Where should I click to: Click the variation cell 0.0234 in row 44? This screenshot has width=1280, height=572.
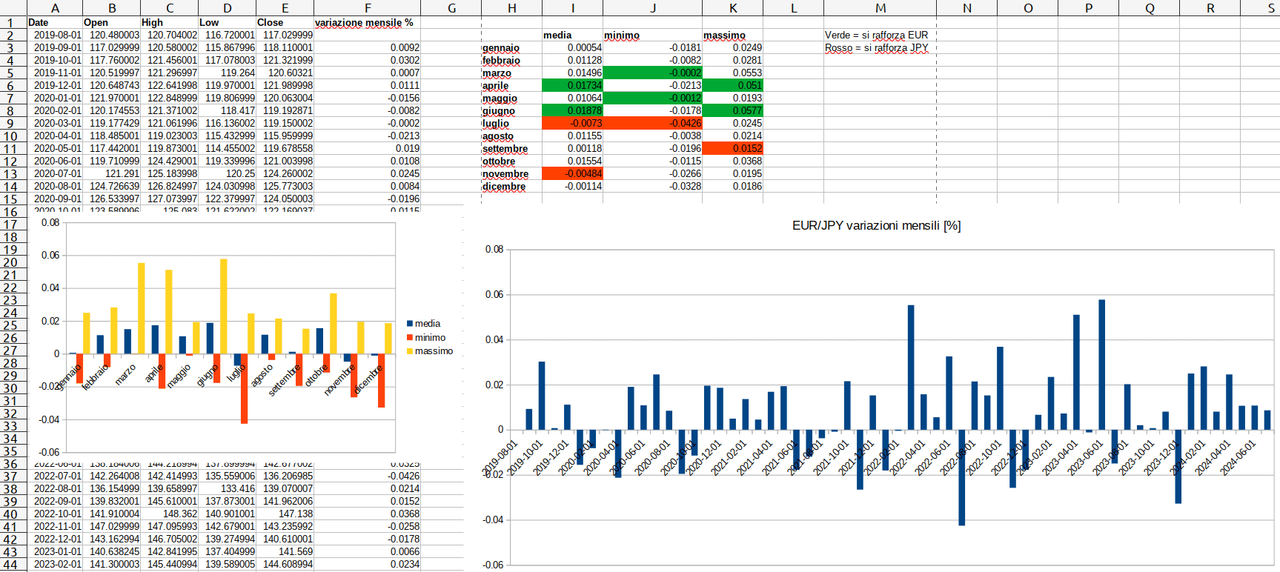point(369,565)
